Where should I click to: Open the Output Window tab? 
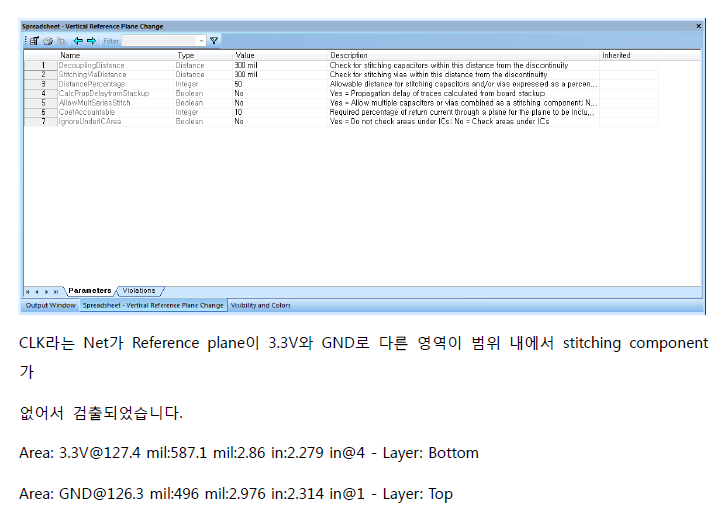click(50, 305)
